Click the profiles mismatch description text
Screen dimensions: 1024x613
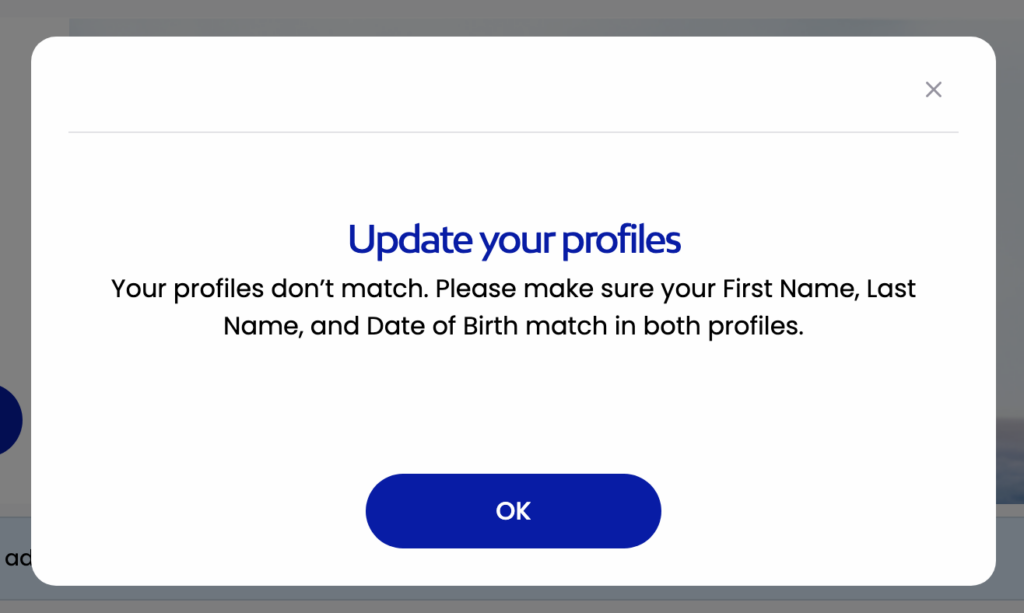point(513,306)
